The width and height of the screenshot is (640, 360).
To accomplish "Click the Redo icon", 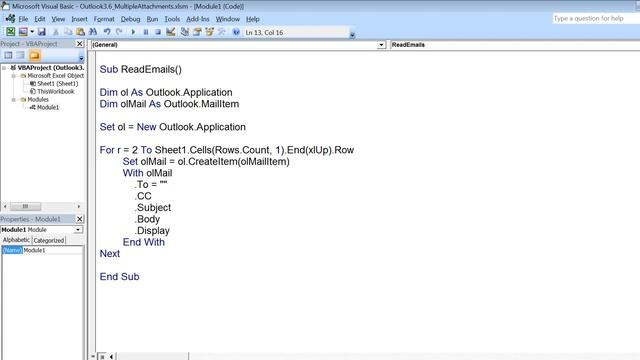I will [119, 32].
